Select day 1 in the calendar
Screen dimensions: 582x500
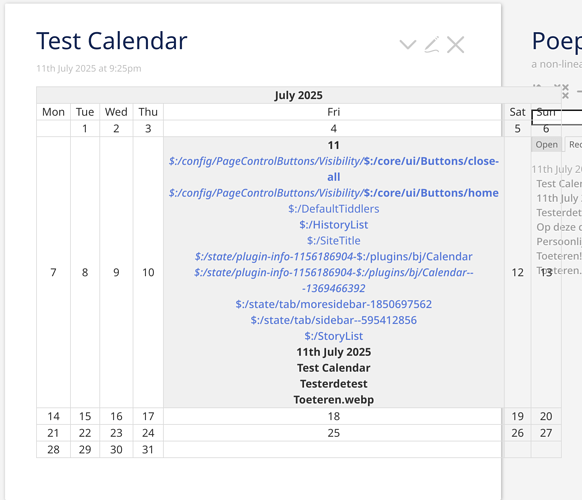pyautogui.click(x=85, y=129)
